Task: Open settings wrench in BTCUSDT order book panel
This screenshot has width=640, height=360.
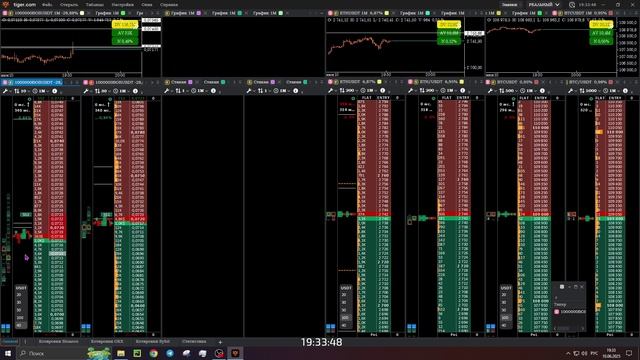Action: pos(491,91)
